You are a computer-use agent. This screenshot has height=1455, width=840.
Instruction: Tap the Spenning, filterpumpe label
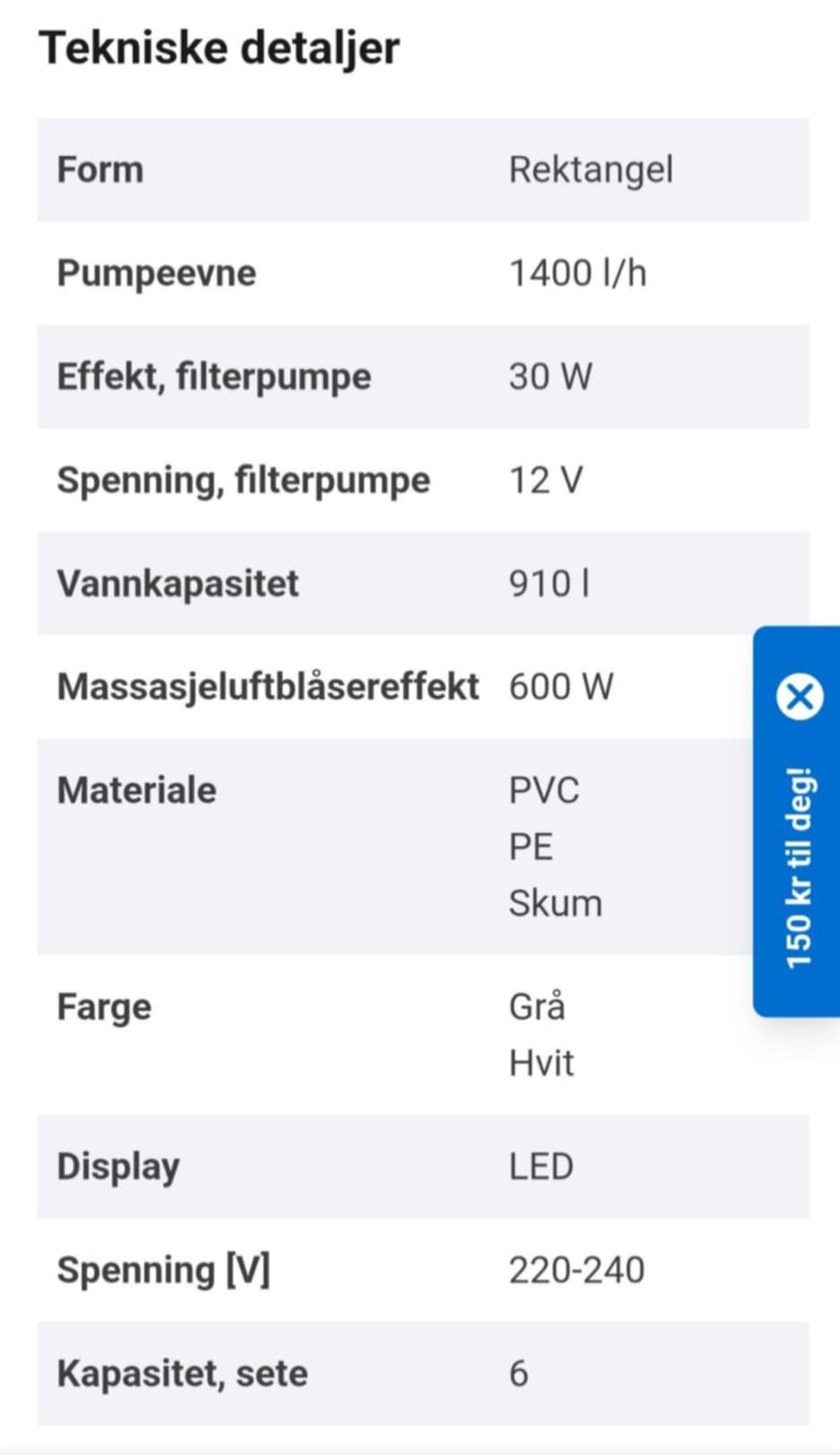coord(244,481)
